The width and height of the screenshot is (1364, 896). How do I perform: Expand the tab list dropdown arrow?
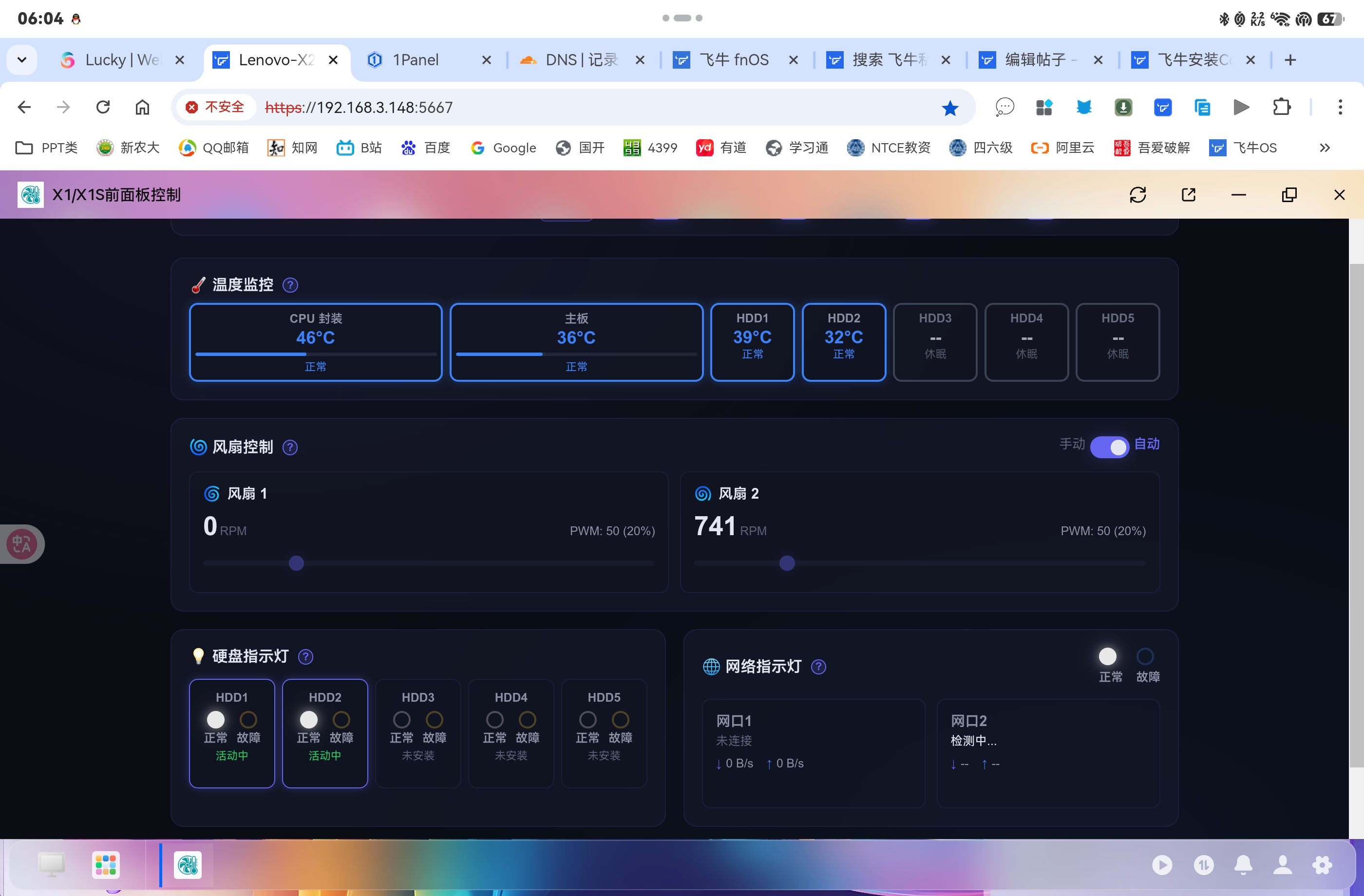click(22, 59)
